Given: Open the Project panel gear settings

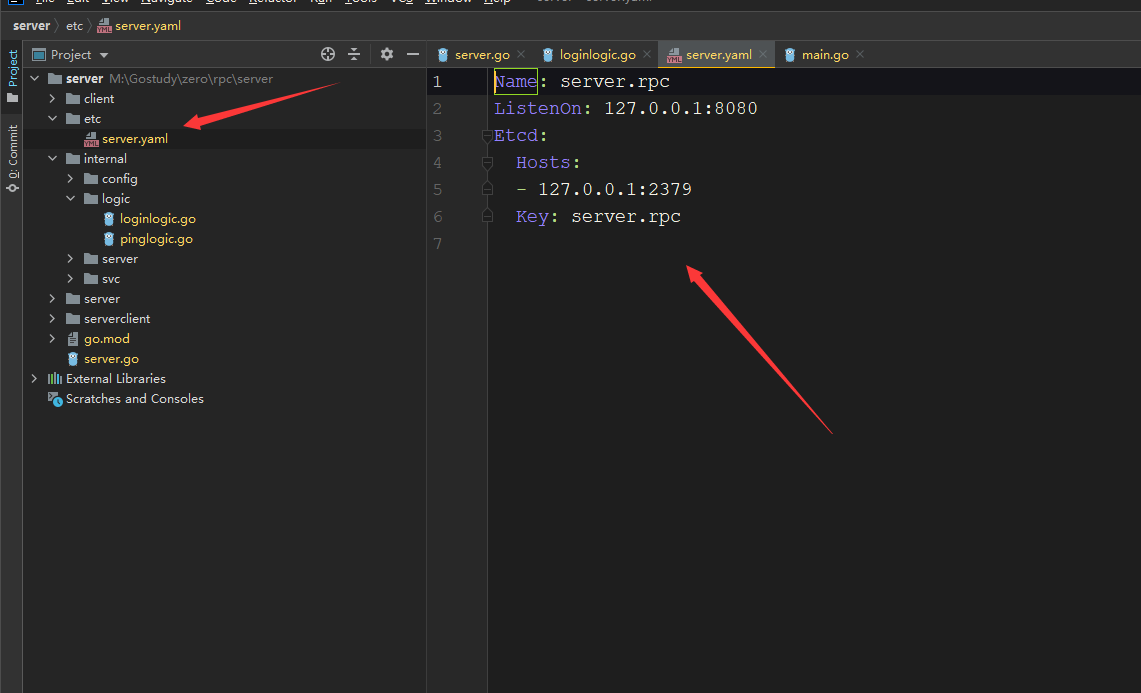Looking at the screenshot, I should 386,54.
